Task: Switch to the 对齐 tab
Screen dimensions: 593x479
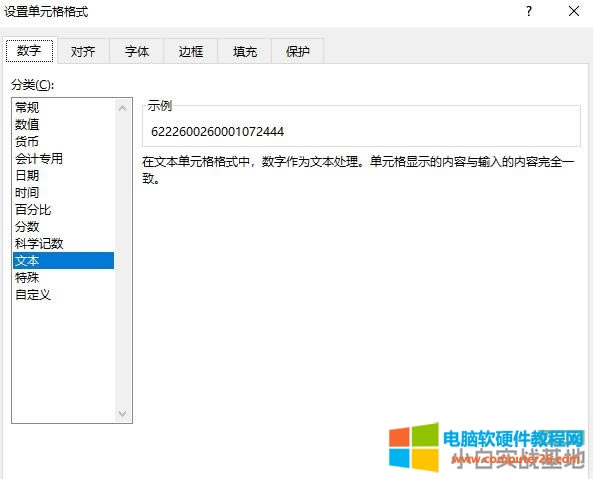Action: pos(83,51)
